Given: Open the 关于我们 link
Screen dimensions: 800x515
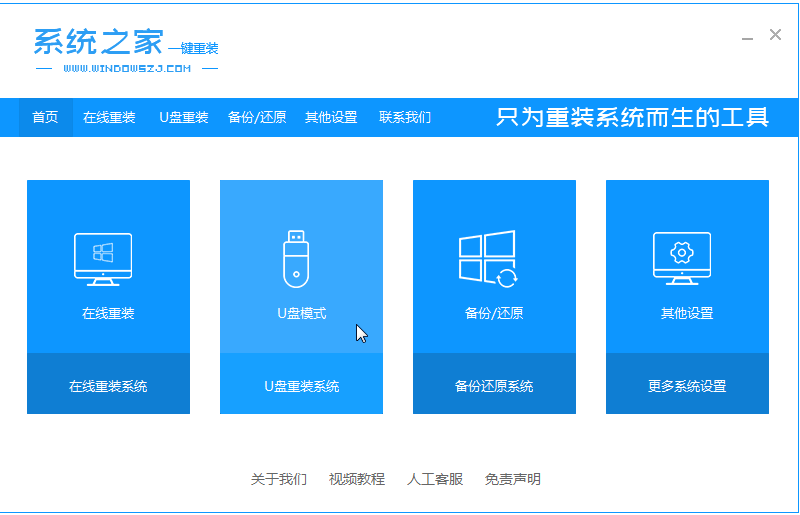Looking at the screenshot, I should (278, 479).
